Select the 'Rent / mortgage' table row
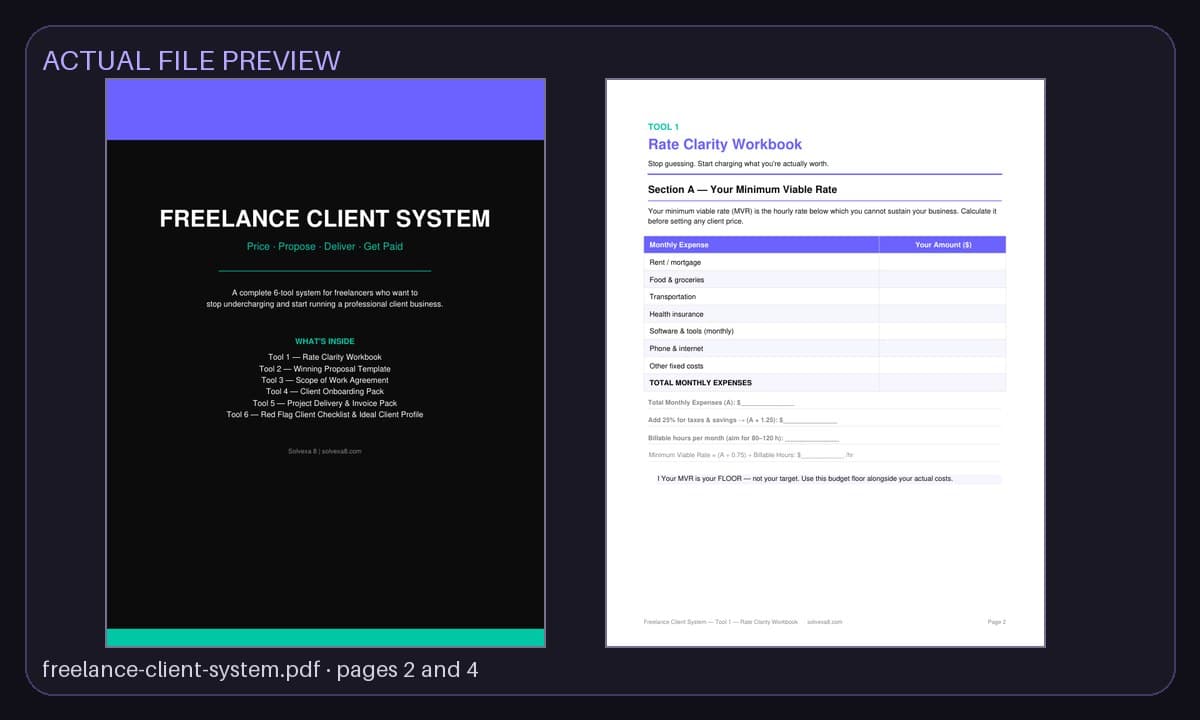The width and height of the screenshot is (1200, 720). tap(825, 262)
